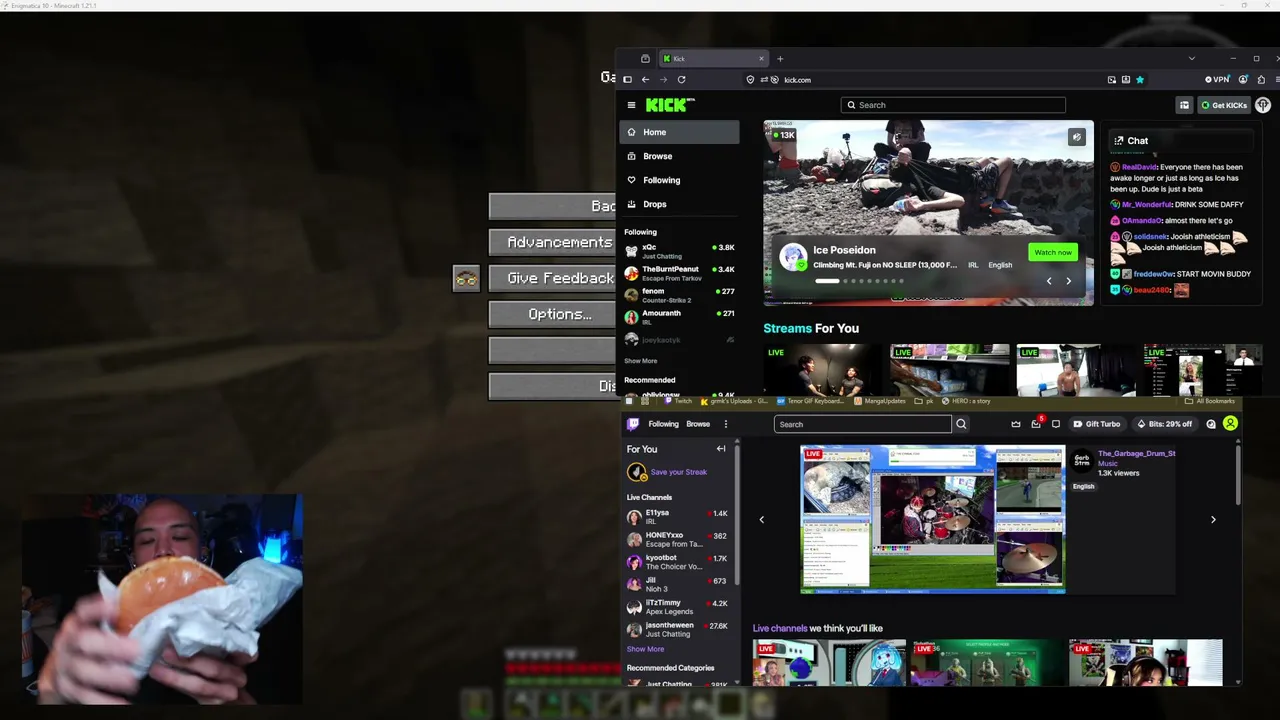Click the icon left of Give Feedback
Screen dimensions: 1280x720
click(x=466, y=279)
